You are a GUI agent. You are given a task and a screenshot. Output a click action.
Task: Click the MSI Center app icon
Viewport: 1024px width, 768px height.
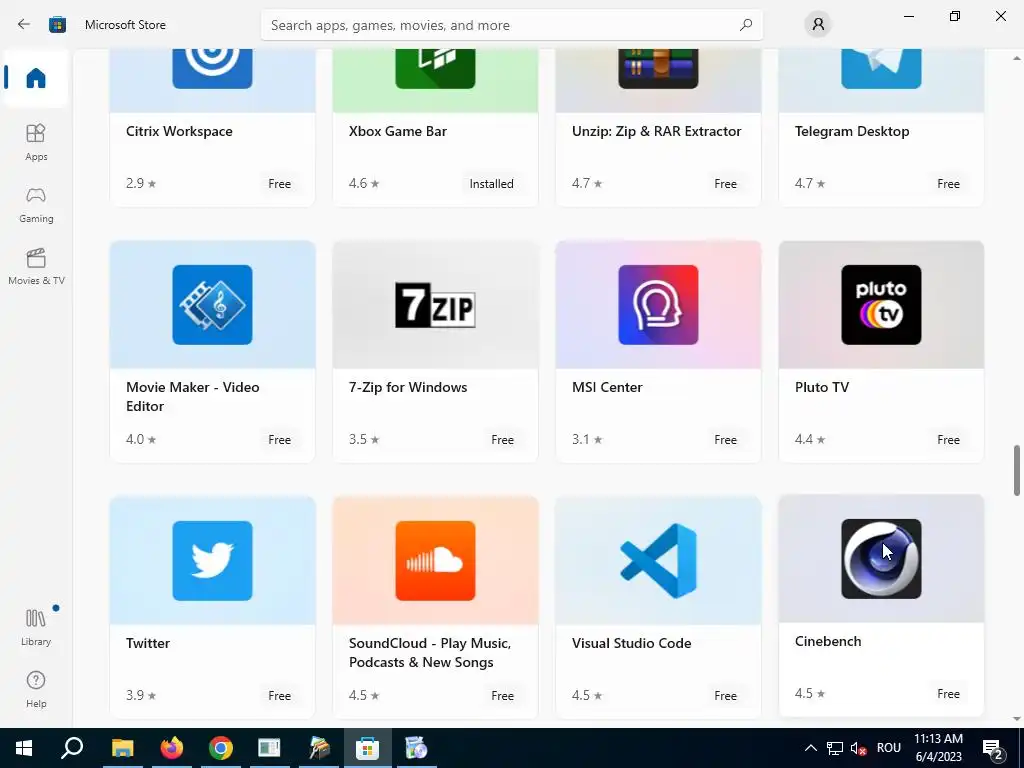658,305
